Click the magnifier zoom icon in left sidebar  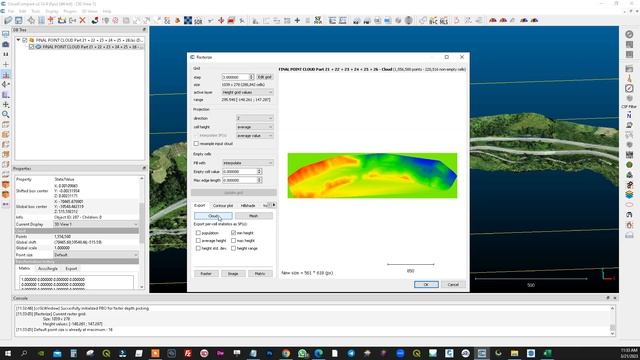pyautogui.click(x=6, y=115)
